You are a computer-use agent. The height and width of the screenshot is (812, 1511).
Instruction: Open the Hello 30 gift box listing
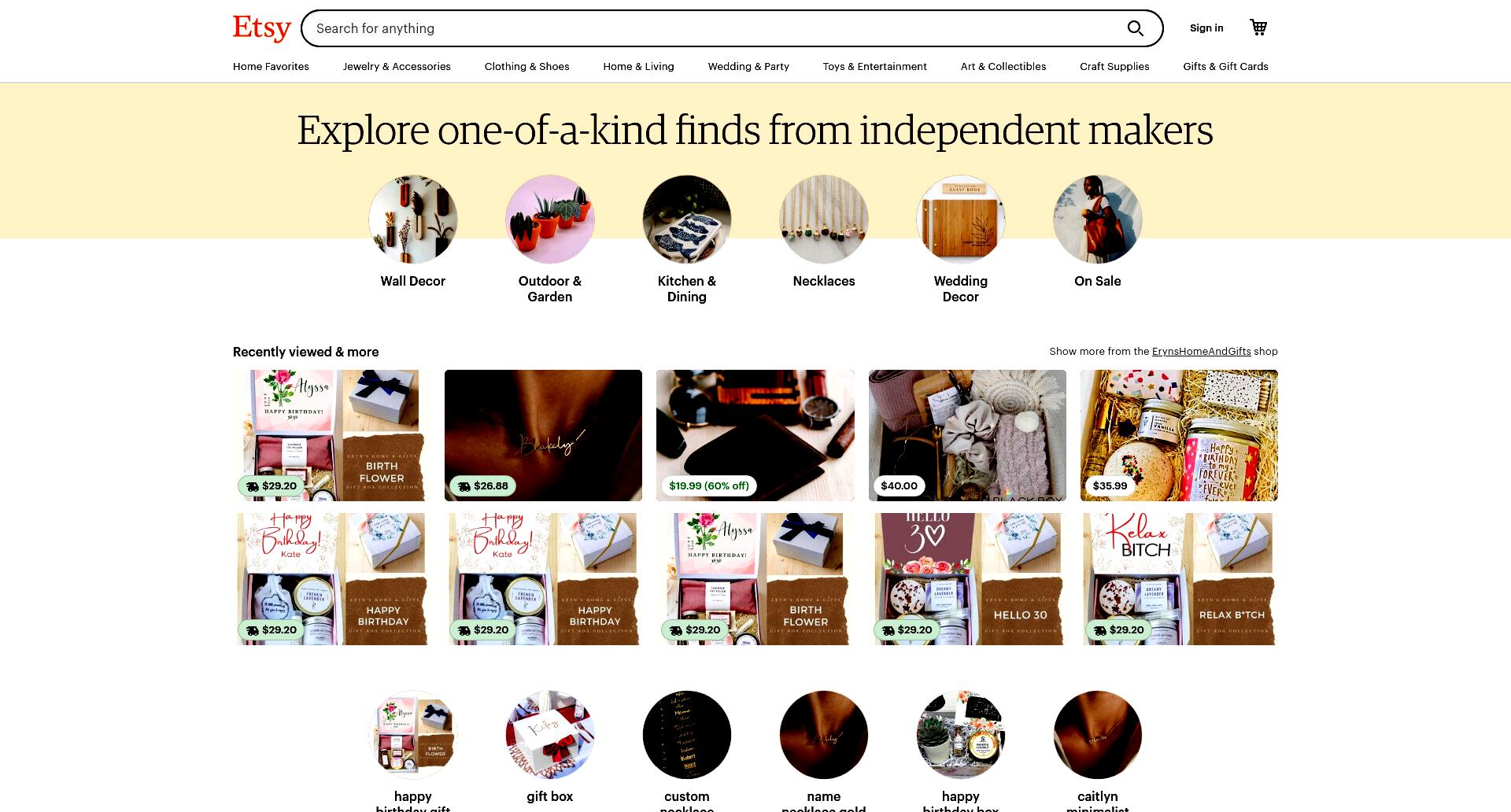tap(967, 579)
